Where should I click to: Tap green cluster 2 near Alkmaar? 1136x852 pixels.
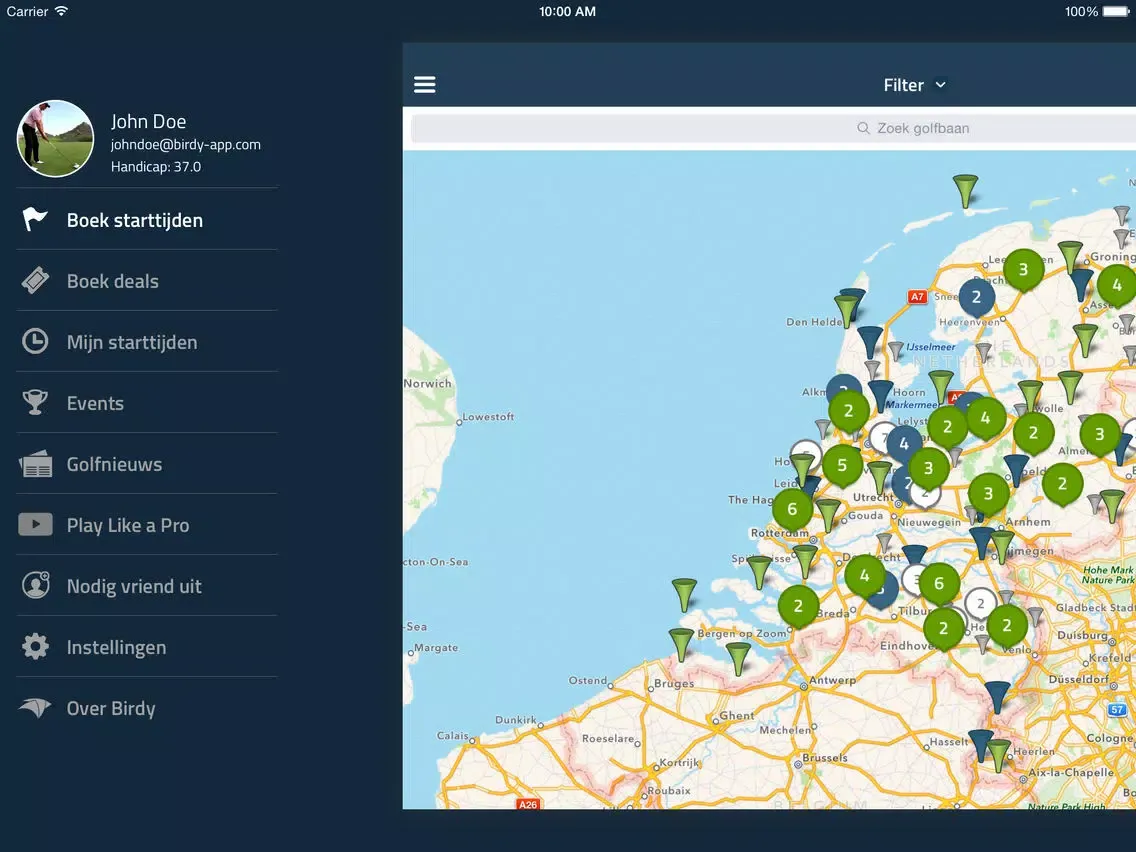pos(848,412)
